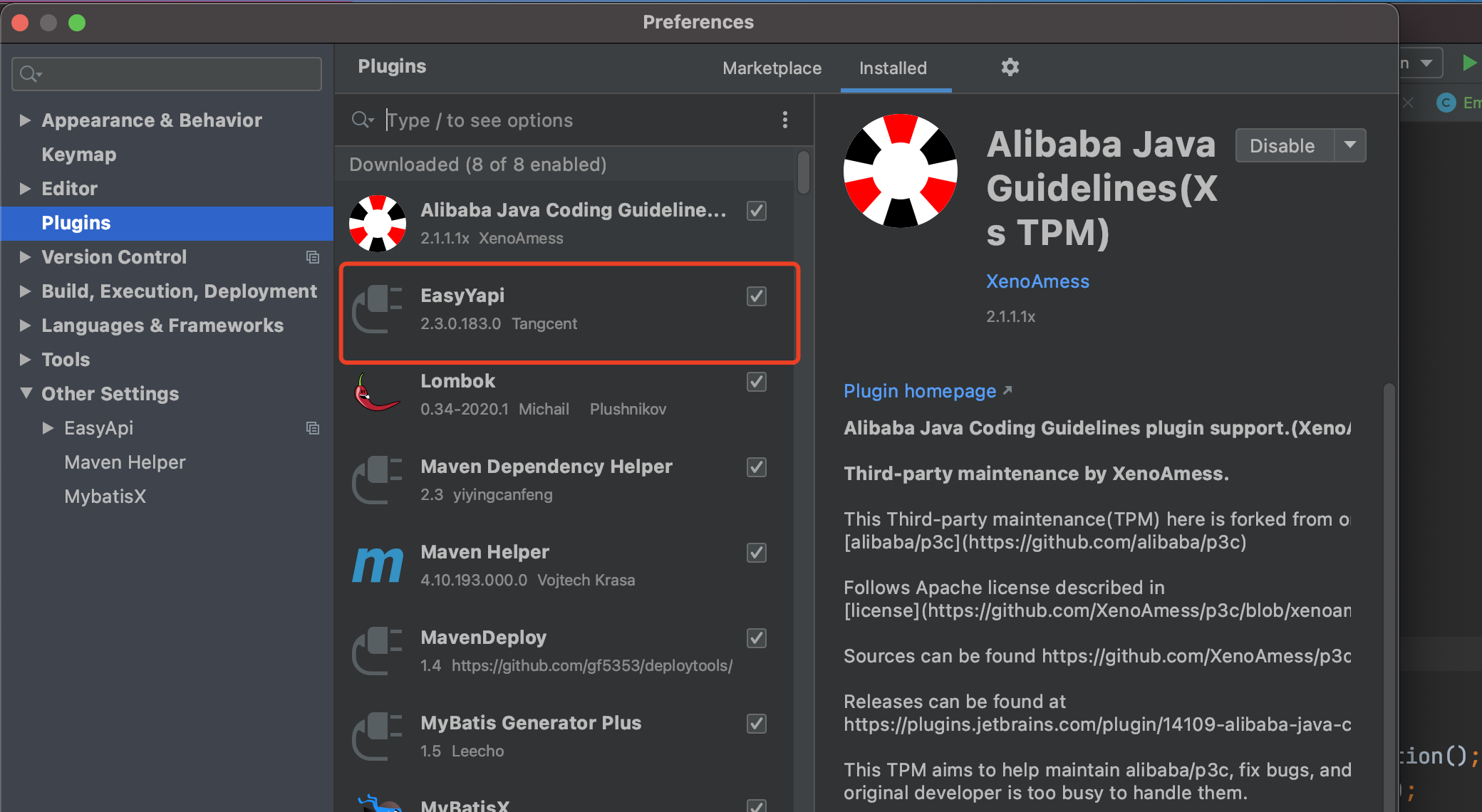Expand the Appearance & Behavior section
The height and width of the screenshot is (812, 1482).
point(25,120)
